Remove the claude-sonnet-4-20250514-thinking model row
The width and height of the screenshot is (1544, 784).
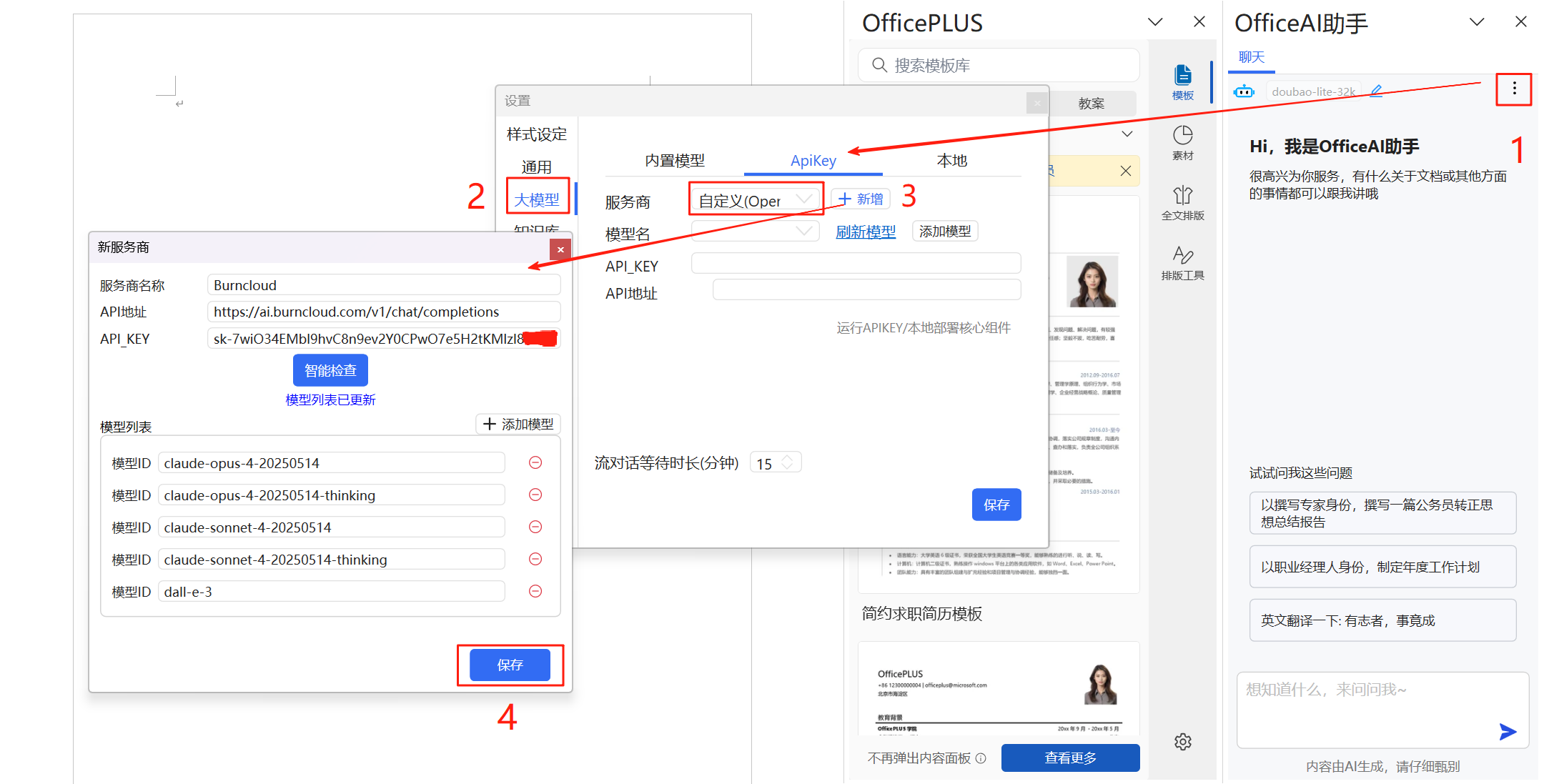click(535, 559)
